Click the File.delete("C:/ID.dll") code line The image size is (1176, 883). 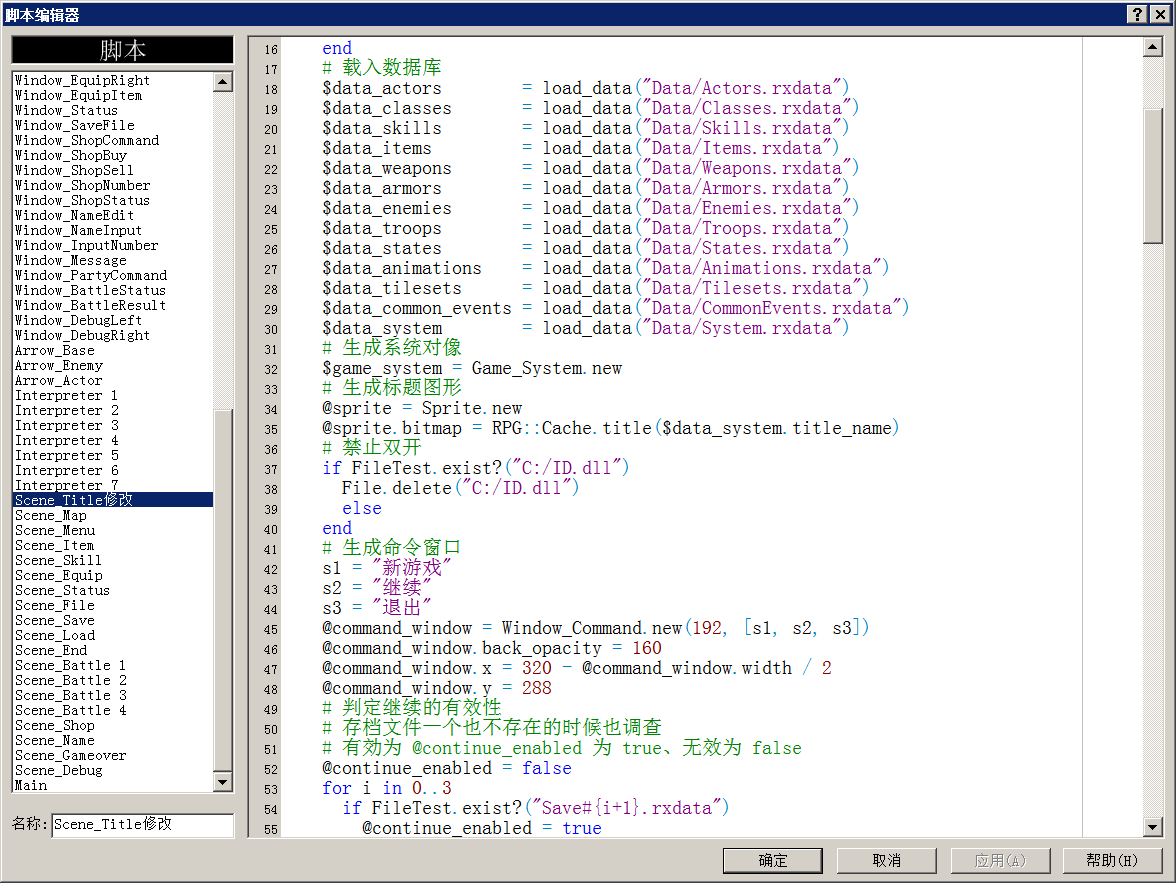point(460,488)
